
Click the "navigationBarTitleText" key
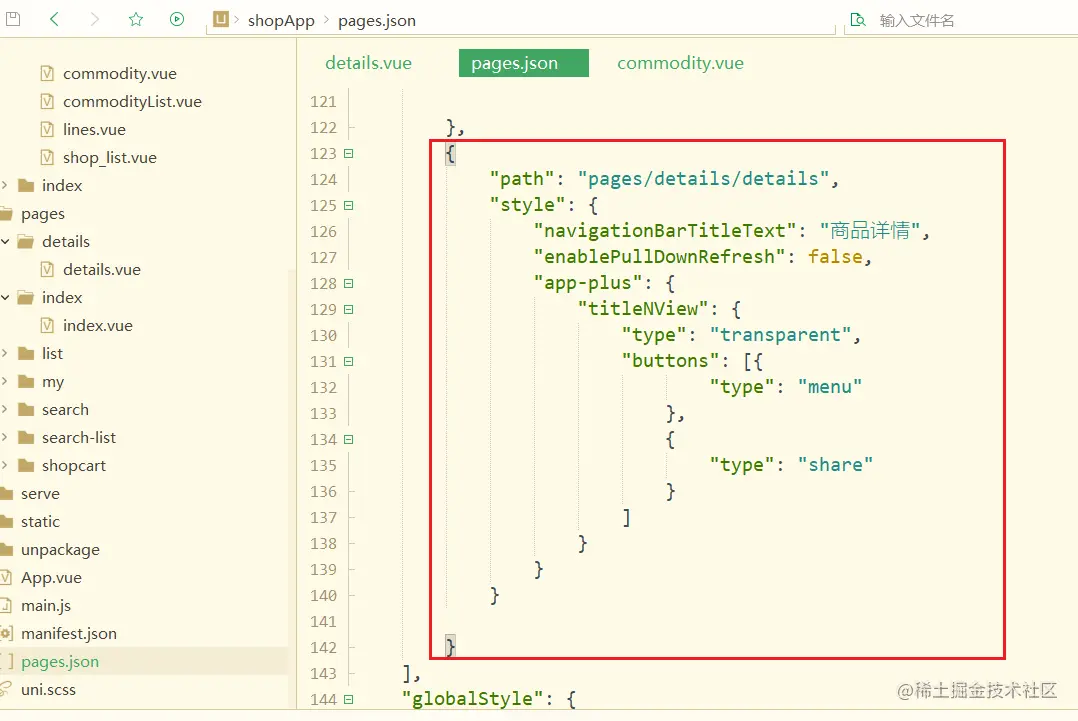coord(665,231)
